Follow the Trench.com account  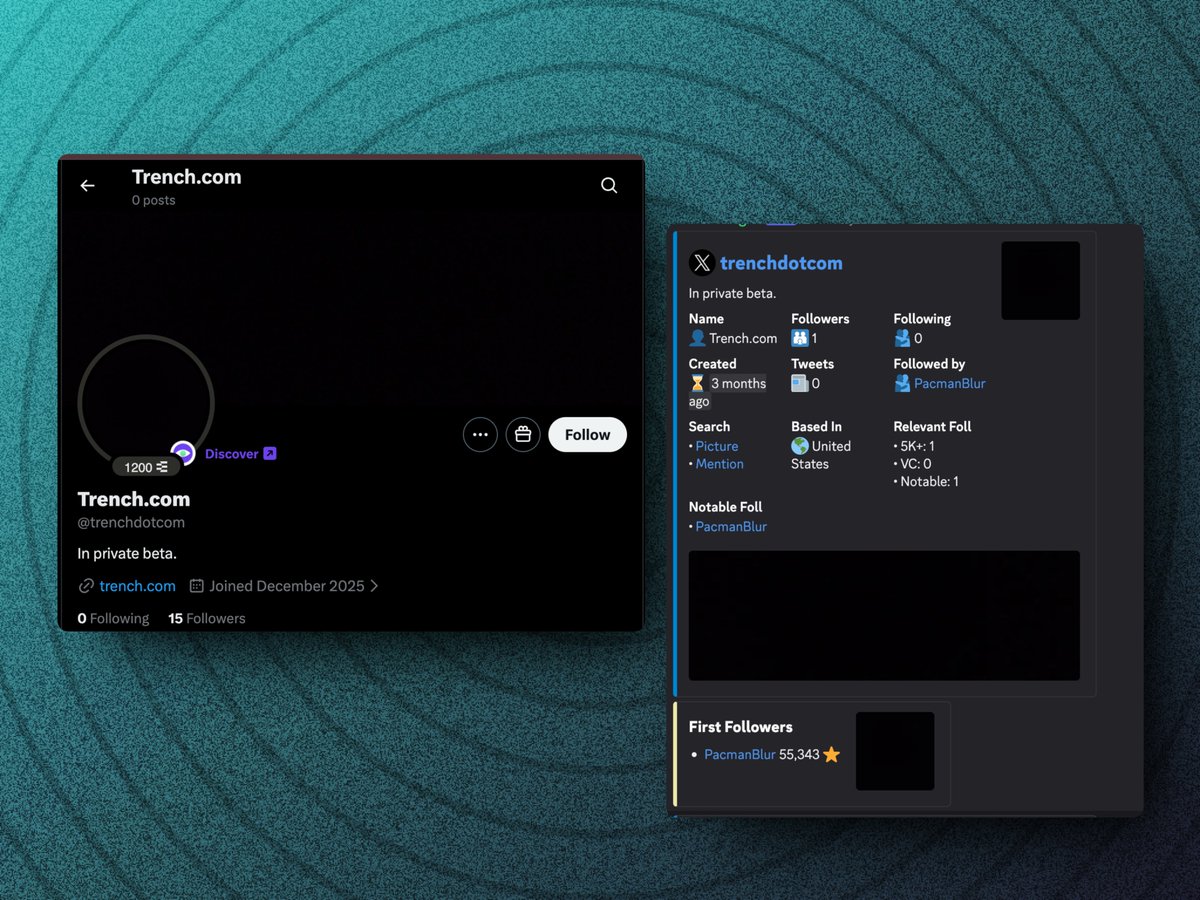(588, 435)
